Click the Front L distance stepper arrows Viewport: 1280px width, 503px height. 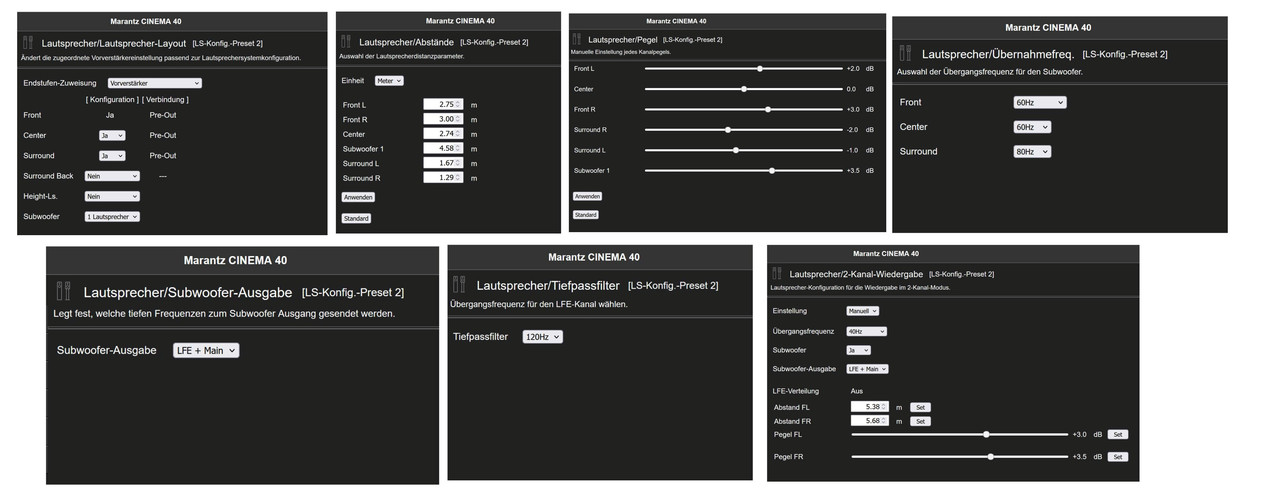pyautogui.click(x=459, y=104)
